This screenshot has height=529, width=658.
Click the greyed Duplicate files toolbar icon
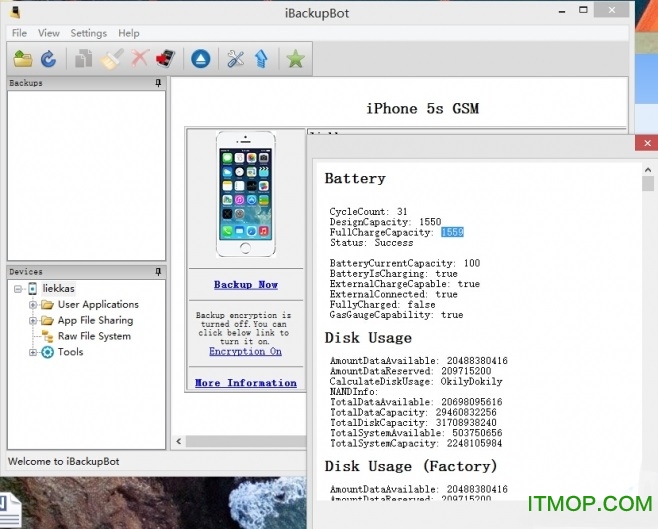pos(84,59)
